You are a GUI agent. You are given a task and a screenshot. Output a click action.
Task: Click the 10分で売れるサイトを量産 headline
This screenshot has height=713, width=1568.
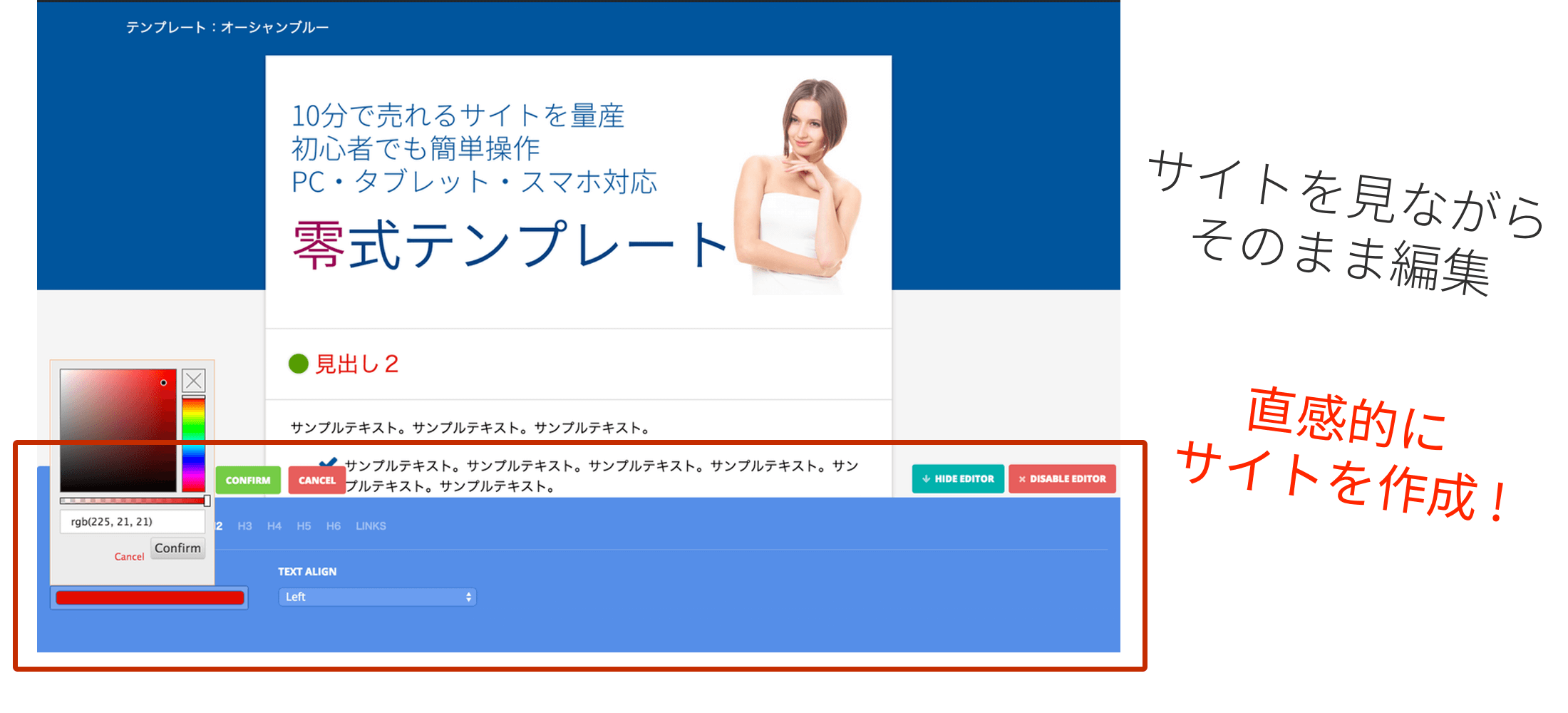pos(458,116)
